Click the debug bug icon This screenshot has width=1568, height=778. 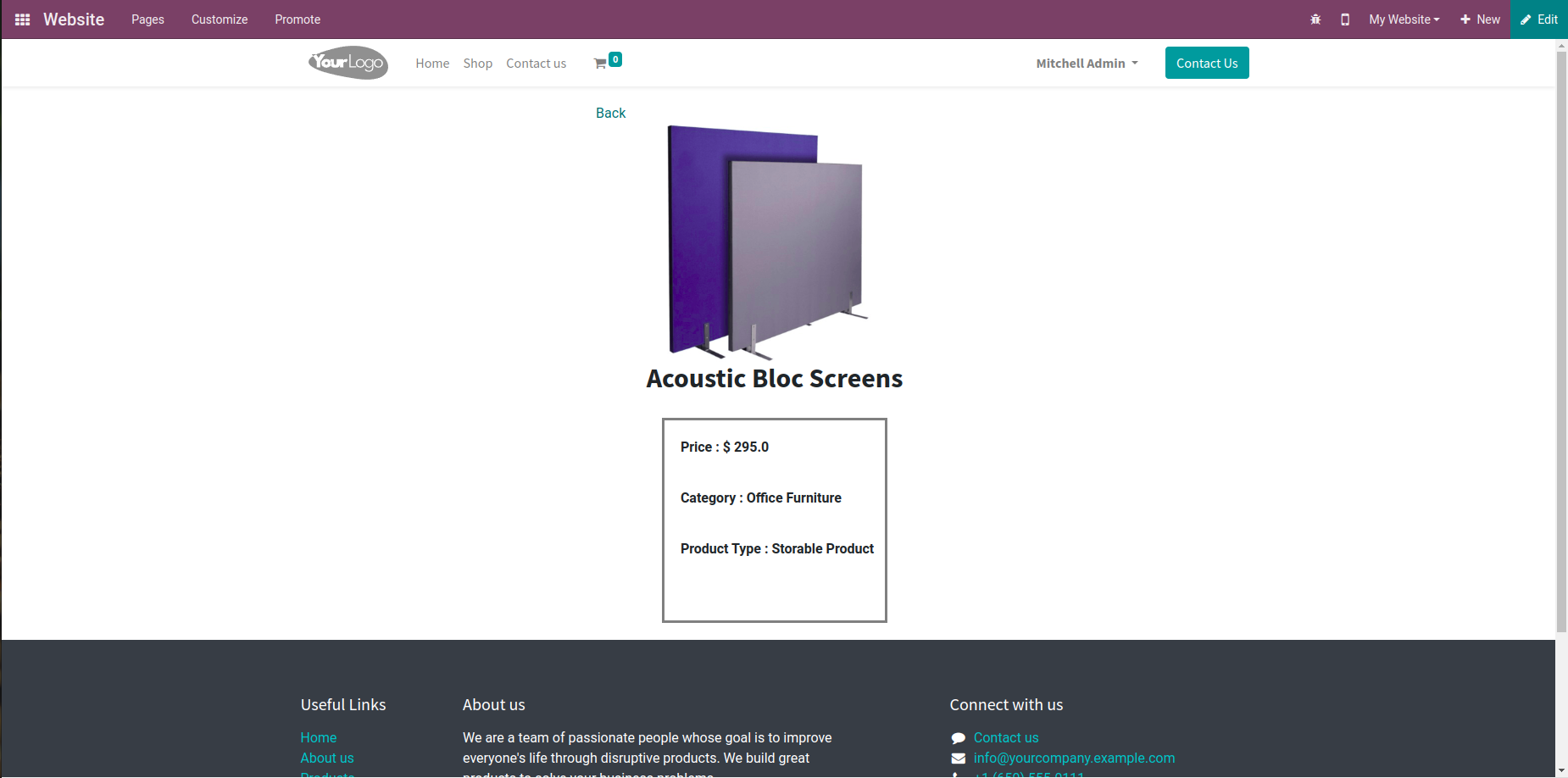coord(1315,19)
